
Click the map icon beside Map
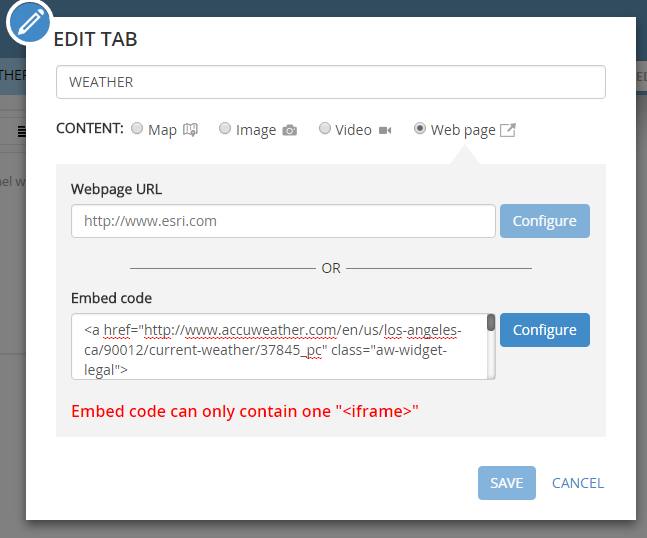(191, 130)
